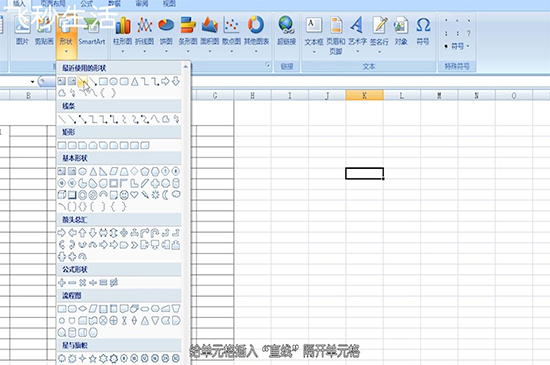Expand the 形状 shapes dropdown button
This screenshot has height=365, width=550.
66,52
